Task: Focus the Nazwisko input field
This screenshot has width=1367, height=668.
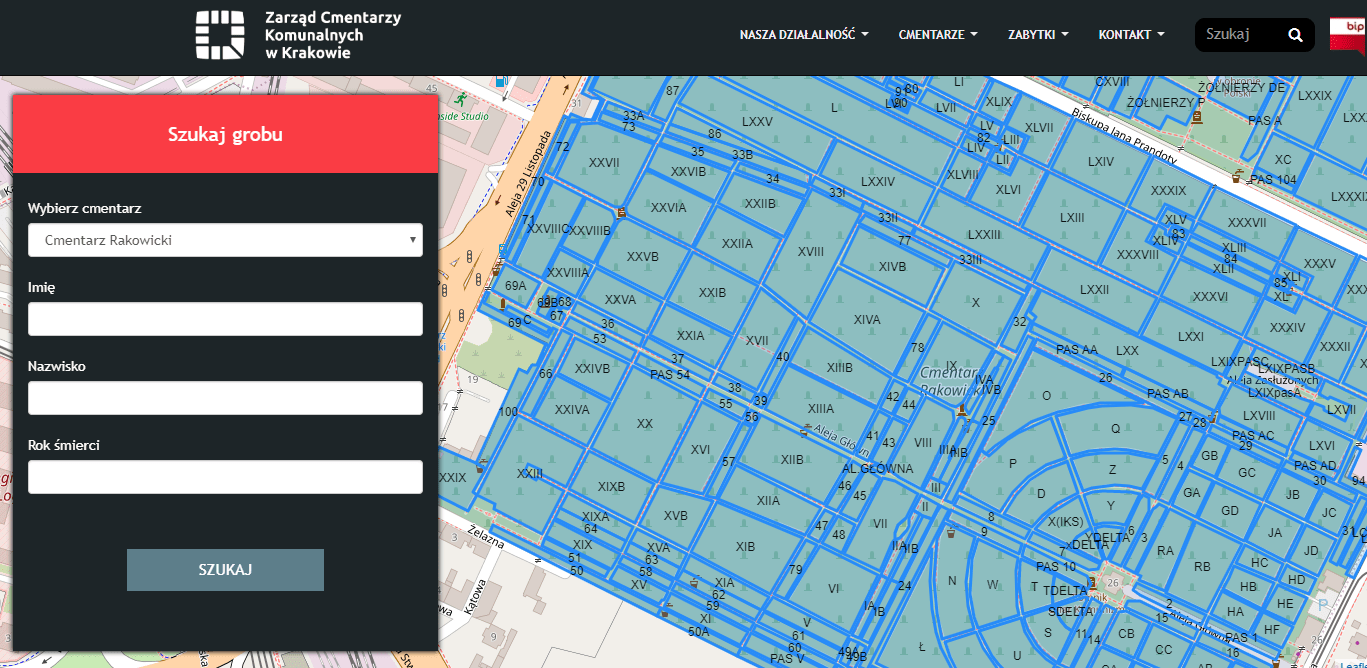Action: tap(225, 398)
